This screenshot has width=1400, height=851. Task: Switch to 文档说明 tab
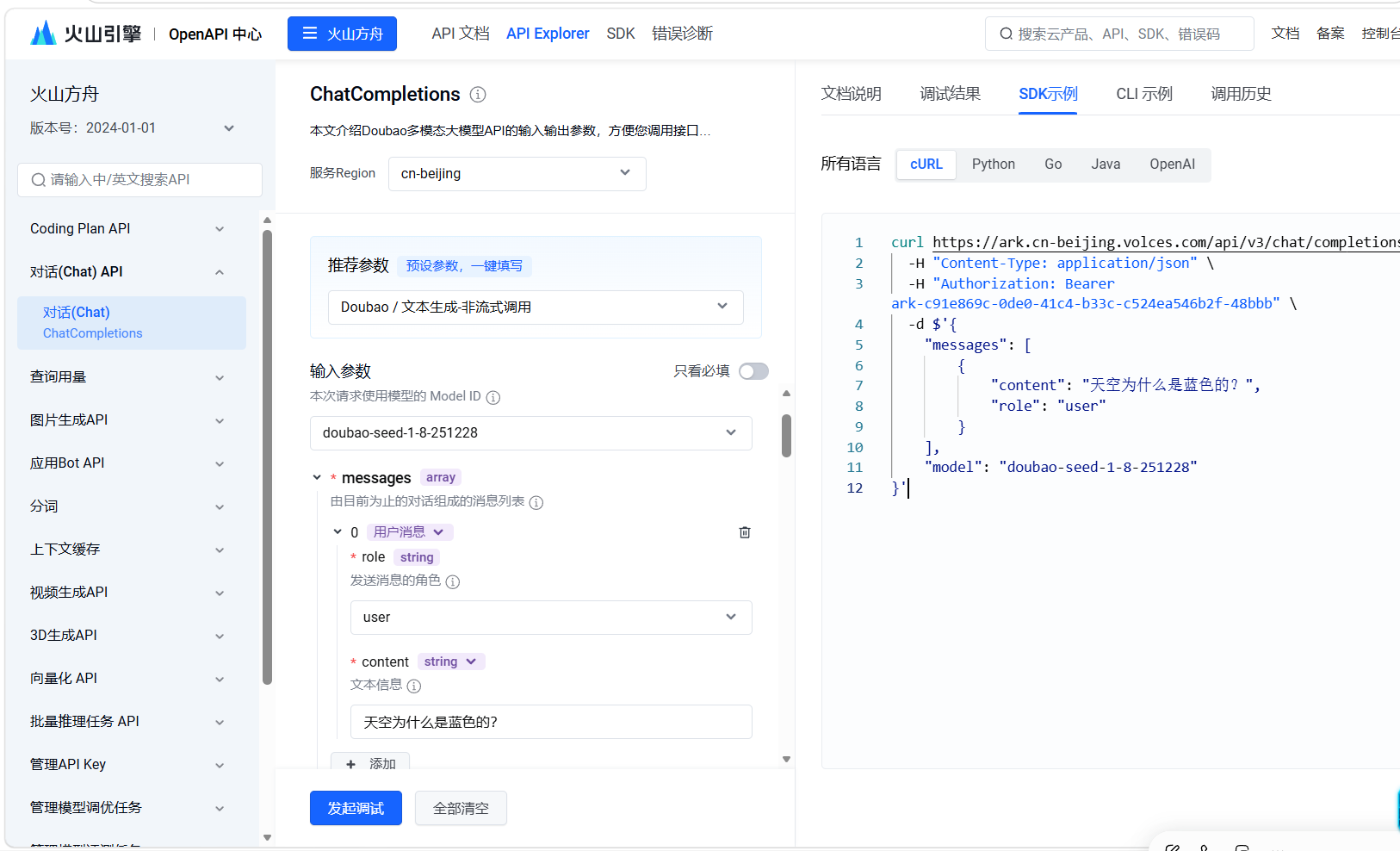pos(851,94)
